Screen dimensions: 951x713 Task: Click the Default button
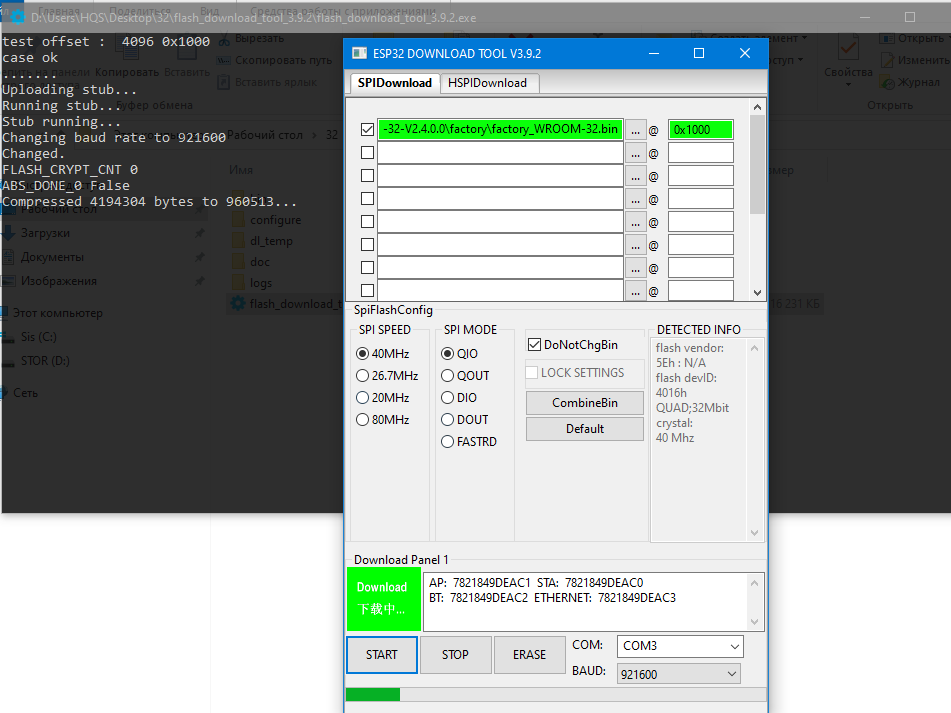click(585, 429)
